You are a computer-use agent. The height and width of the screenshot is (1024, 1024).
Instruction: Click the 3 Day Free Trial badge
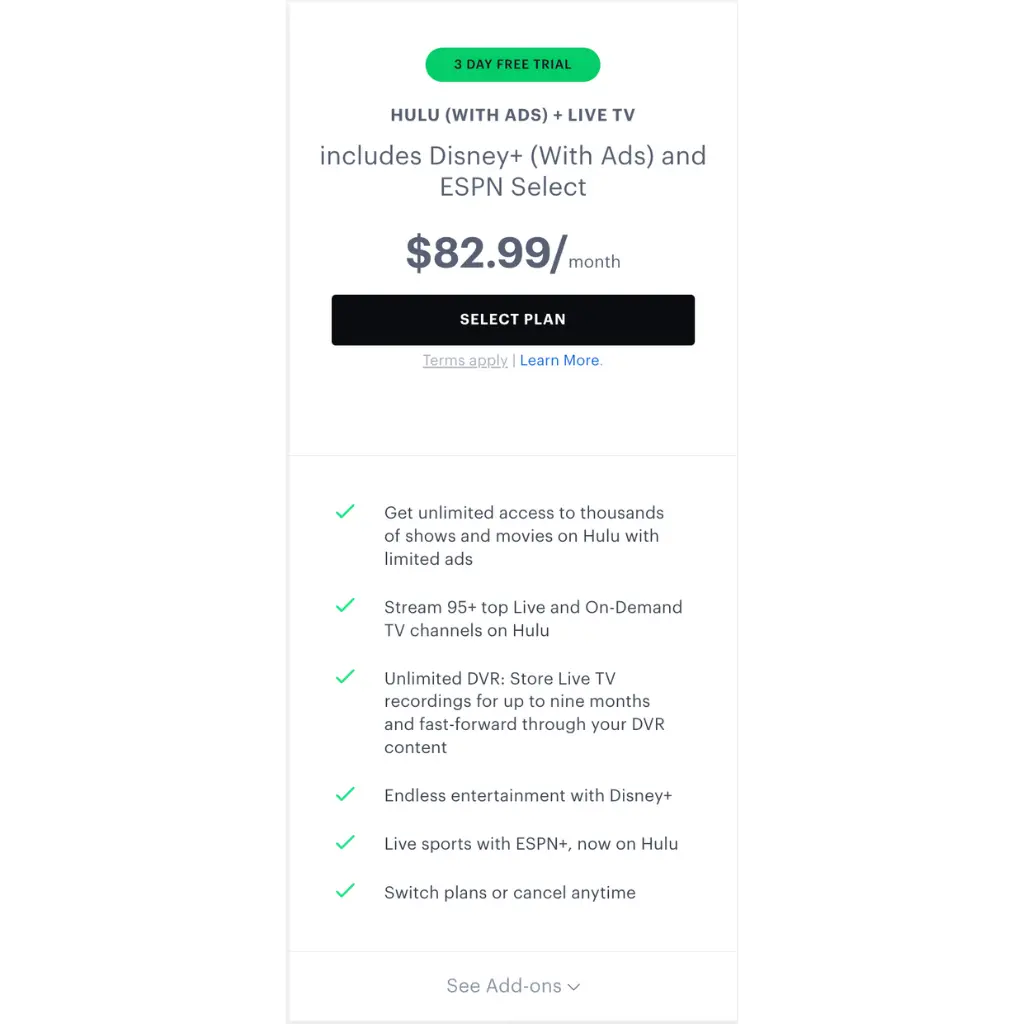coord(512,65)
